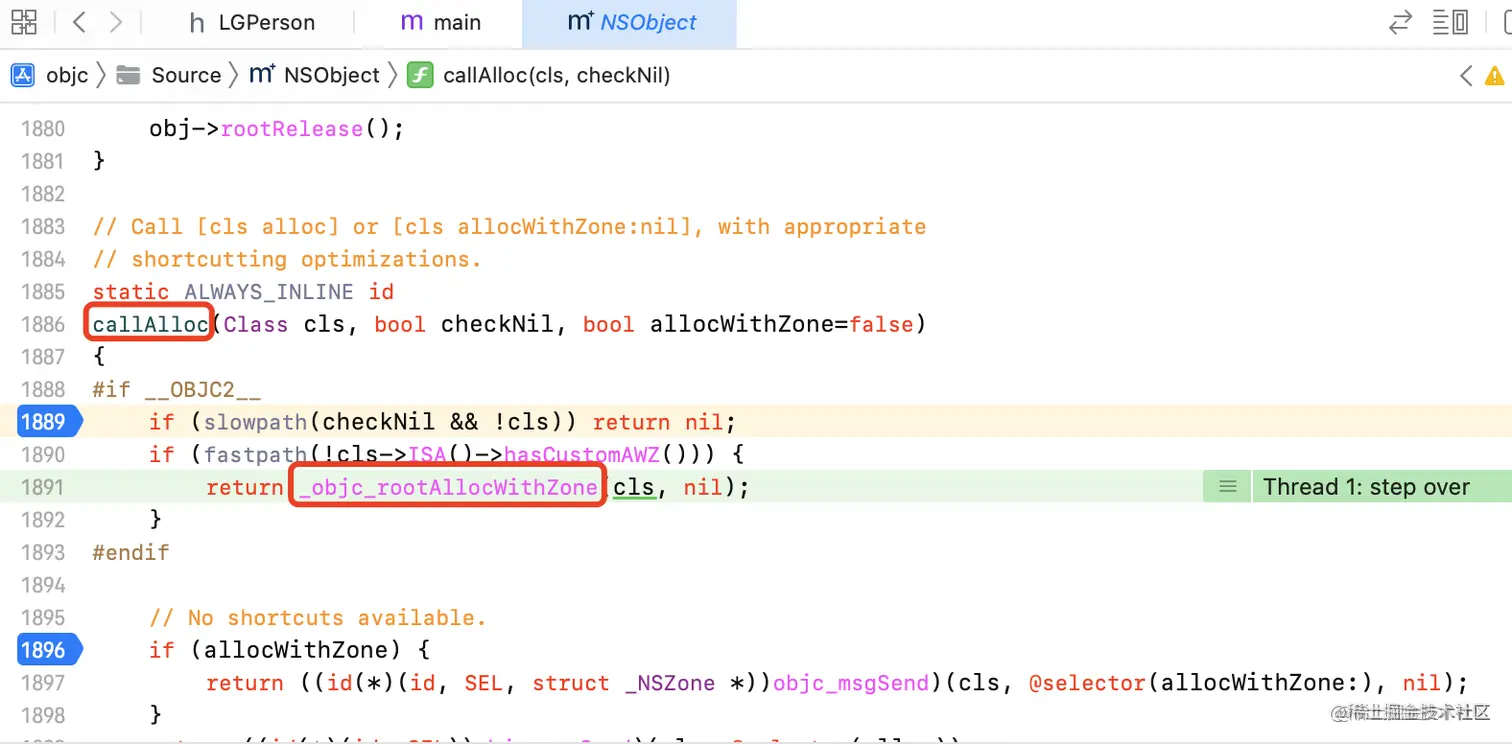Click the fastpath macro on line 1890
Image resolution: width=1512 pixels, height=744 pixels.
tap(254, 455)
